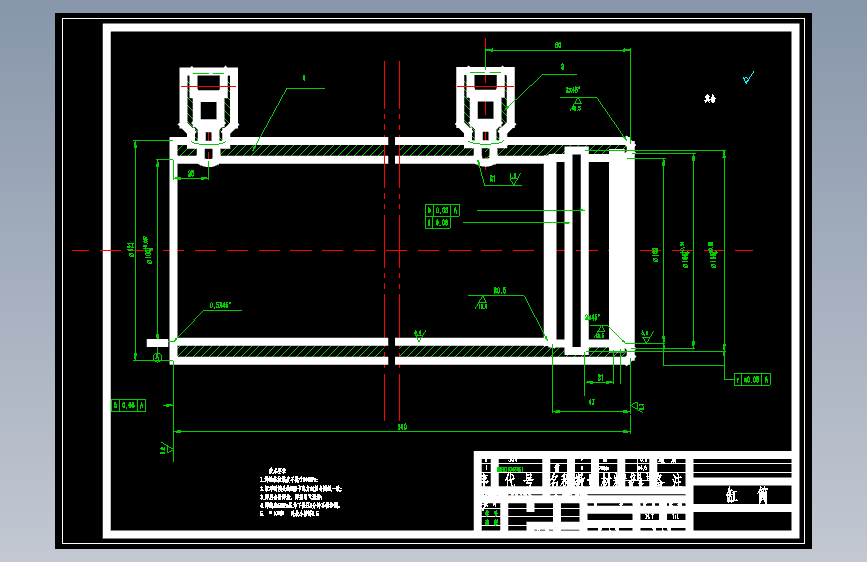
Task: Click the '缸筒' title block name
Action: point(747,495)
